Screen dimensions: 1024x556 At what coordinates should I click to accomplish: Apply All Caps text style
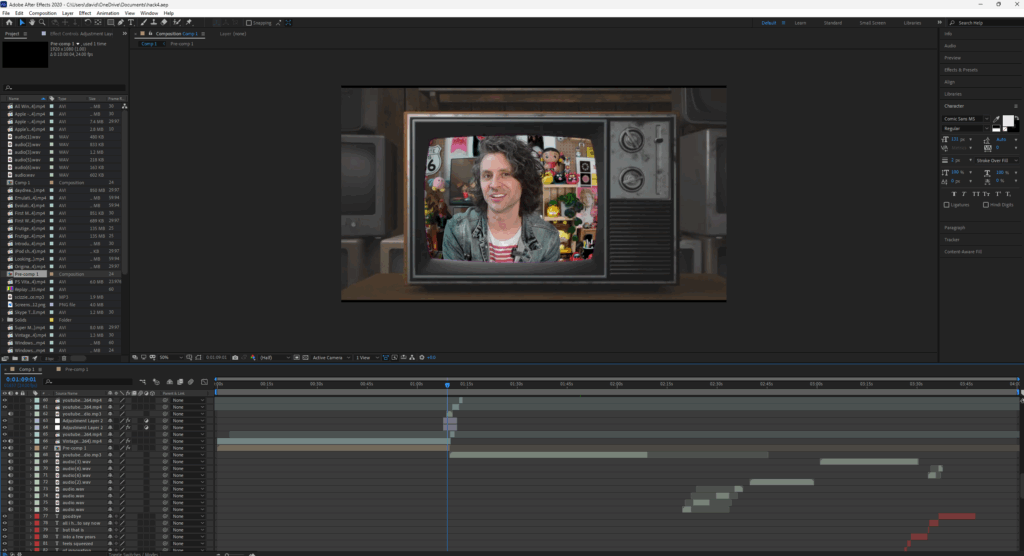click(976, 194)
